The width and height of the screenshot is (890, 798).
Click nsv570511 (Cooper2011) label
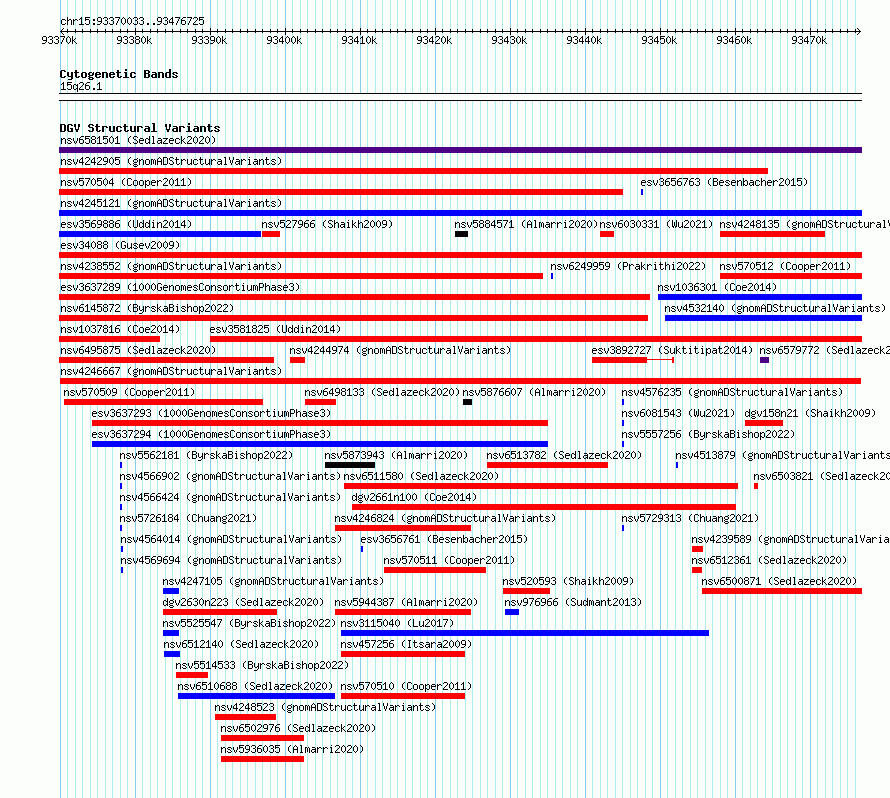click(449, 560)
